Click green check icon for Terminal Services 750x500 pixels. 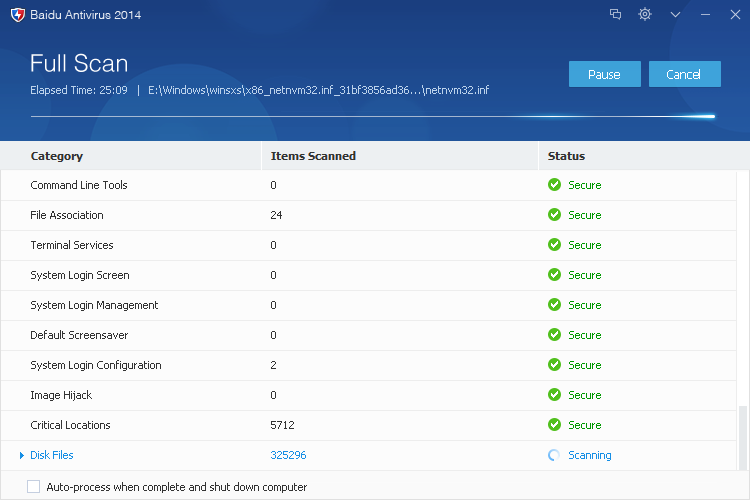coord(554,244)
